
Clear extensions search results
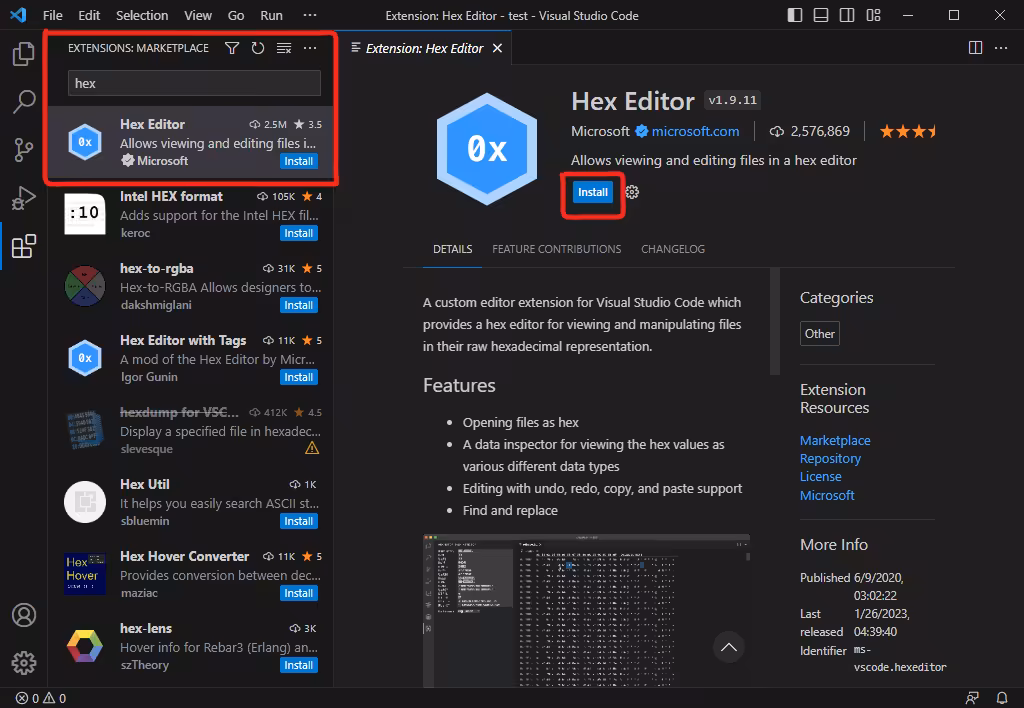(x=284, y=48)
